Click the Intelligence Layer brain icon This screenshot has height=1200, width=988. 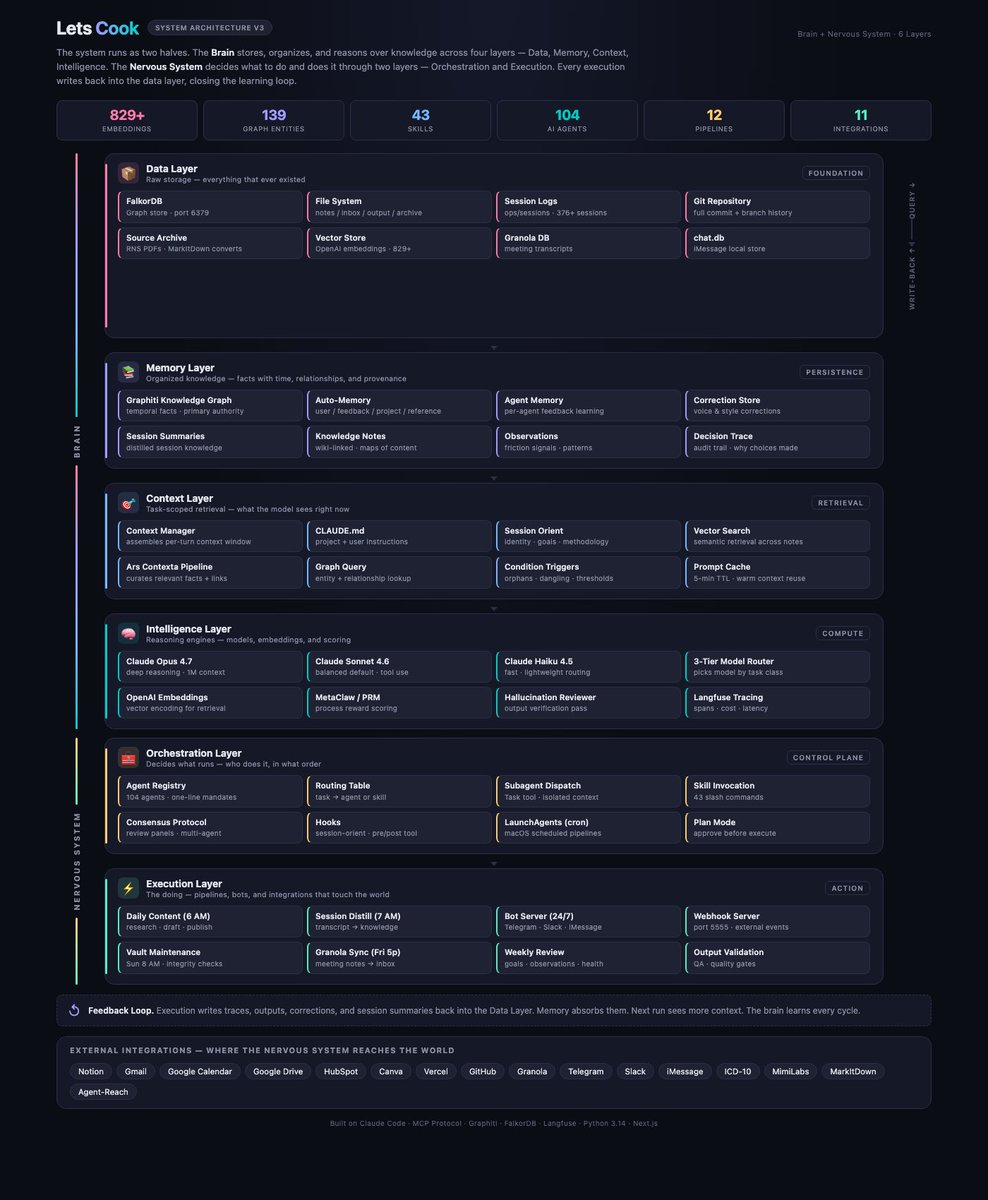pyautogui.click(x=128, y=633)
